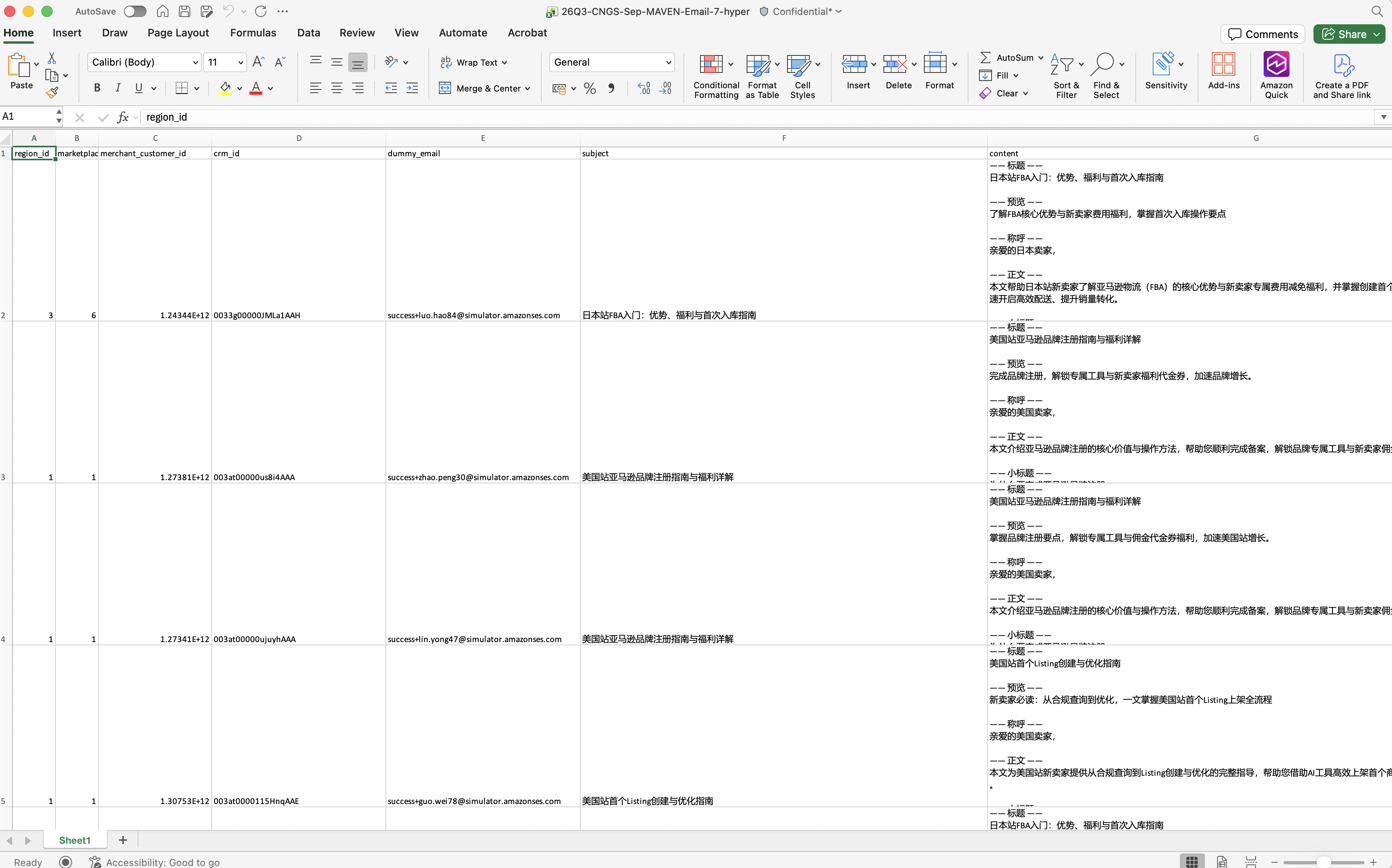Screen dimensions: 1392x868
Task: Apply the red font color
Action: 256,88
